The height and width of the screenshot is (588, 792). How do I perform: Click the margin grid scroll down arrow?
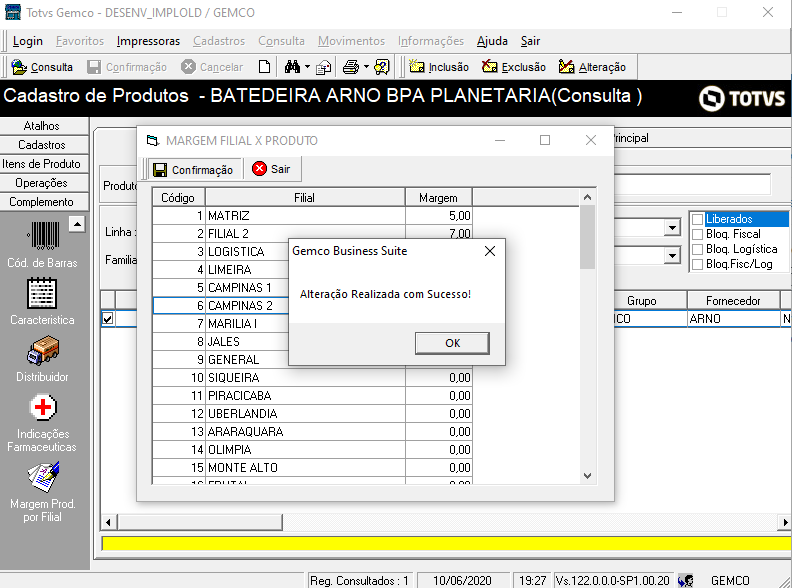pos(587,475)
